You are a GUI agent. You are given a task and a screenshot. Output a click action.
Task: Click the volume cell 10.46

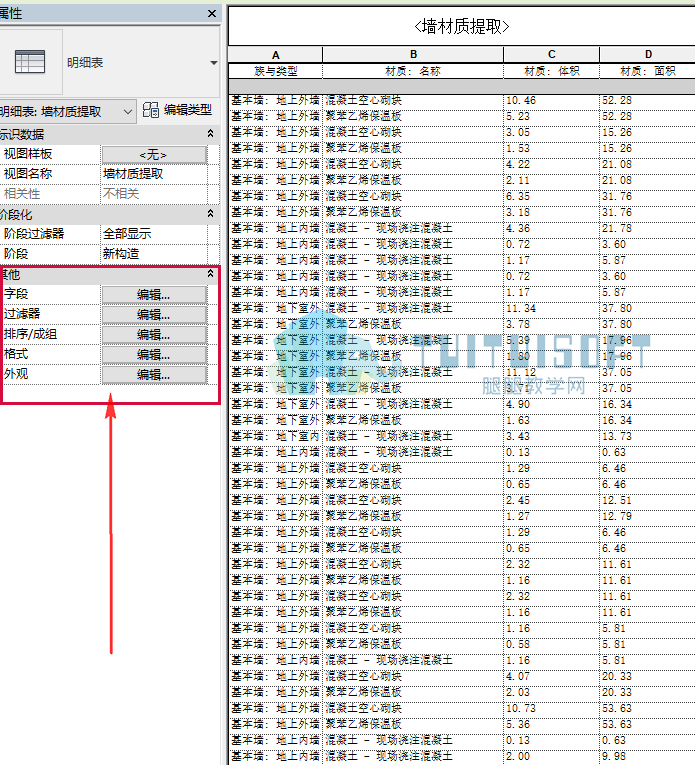click(552, 101)
